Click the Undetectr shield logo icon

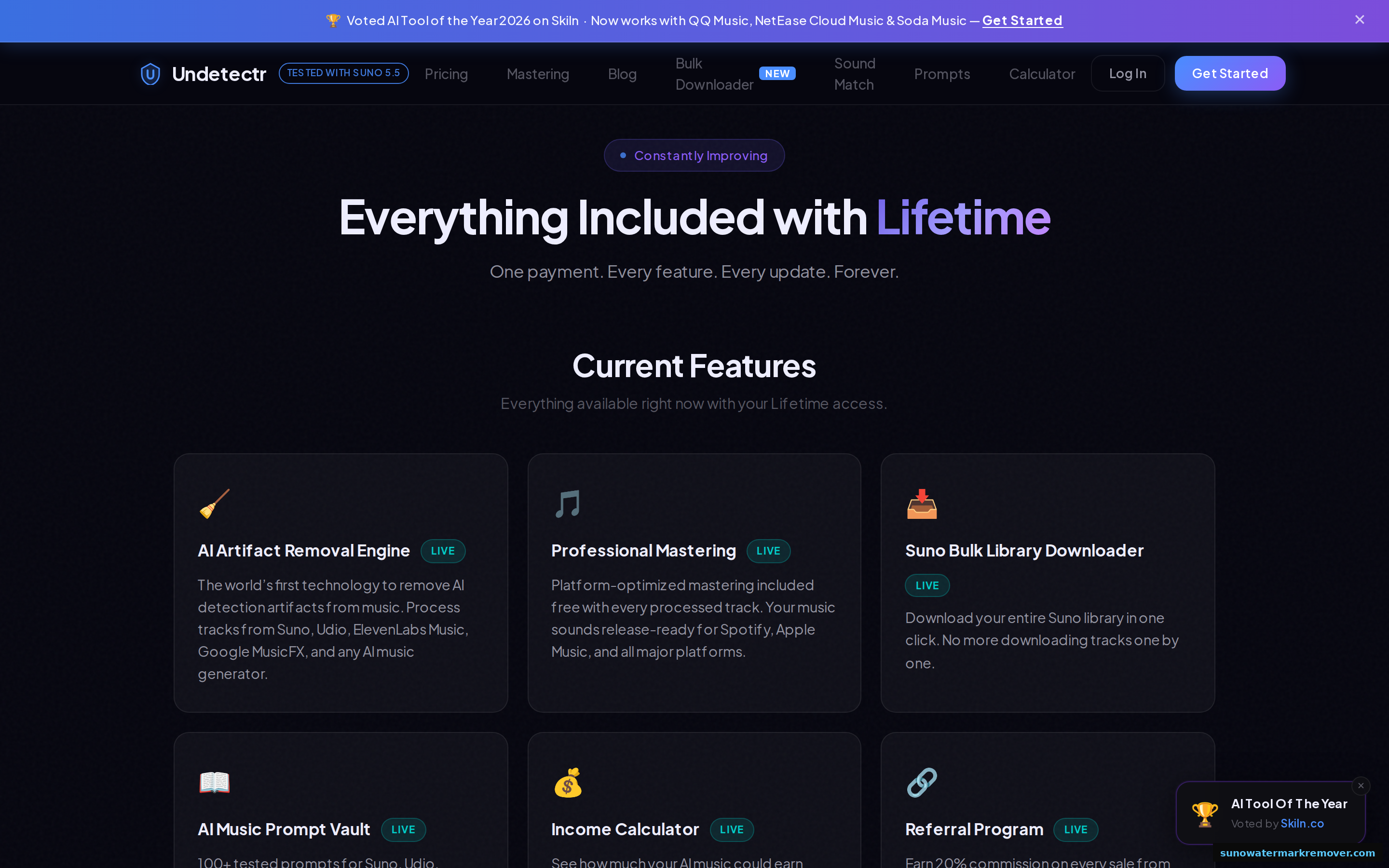[x=150, y=74]
